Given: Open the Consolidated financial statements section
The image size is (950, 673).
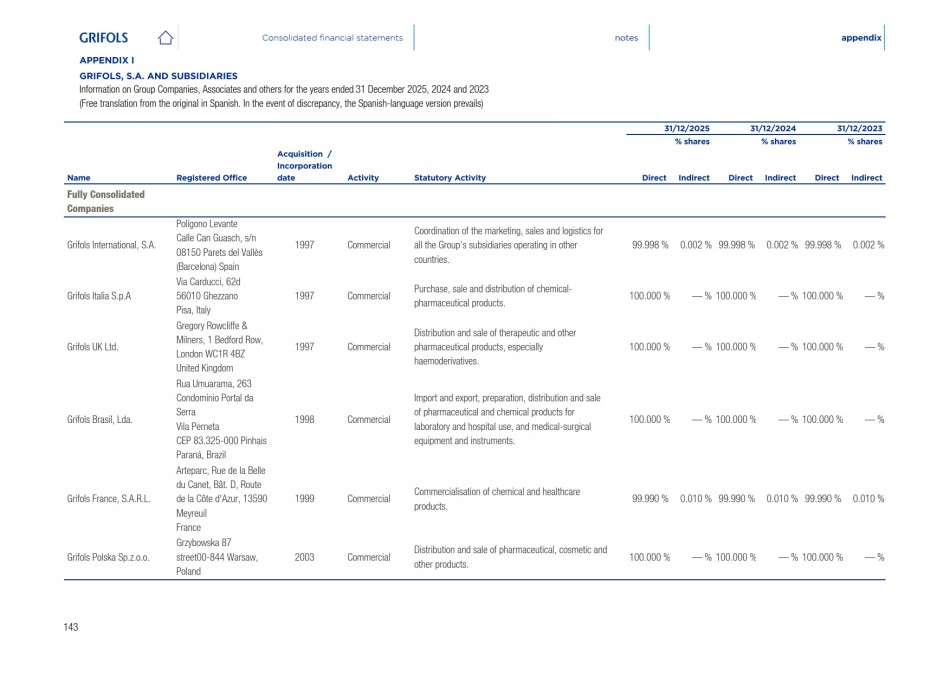Looking at the screenshot, I should tap(332, 38).
